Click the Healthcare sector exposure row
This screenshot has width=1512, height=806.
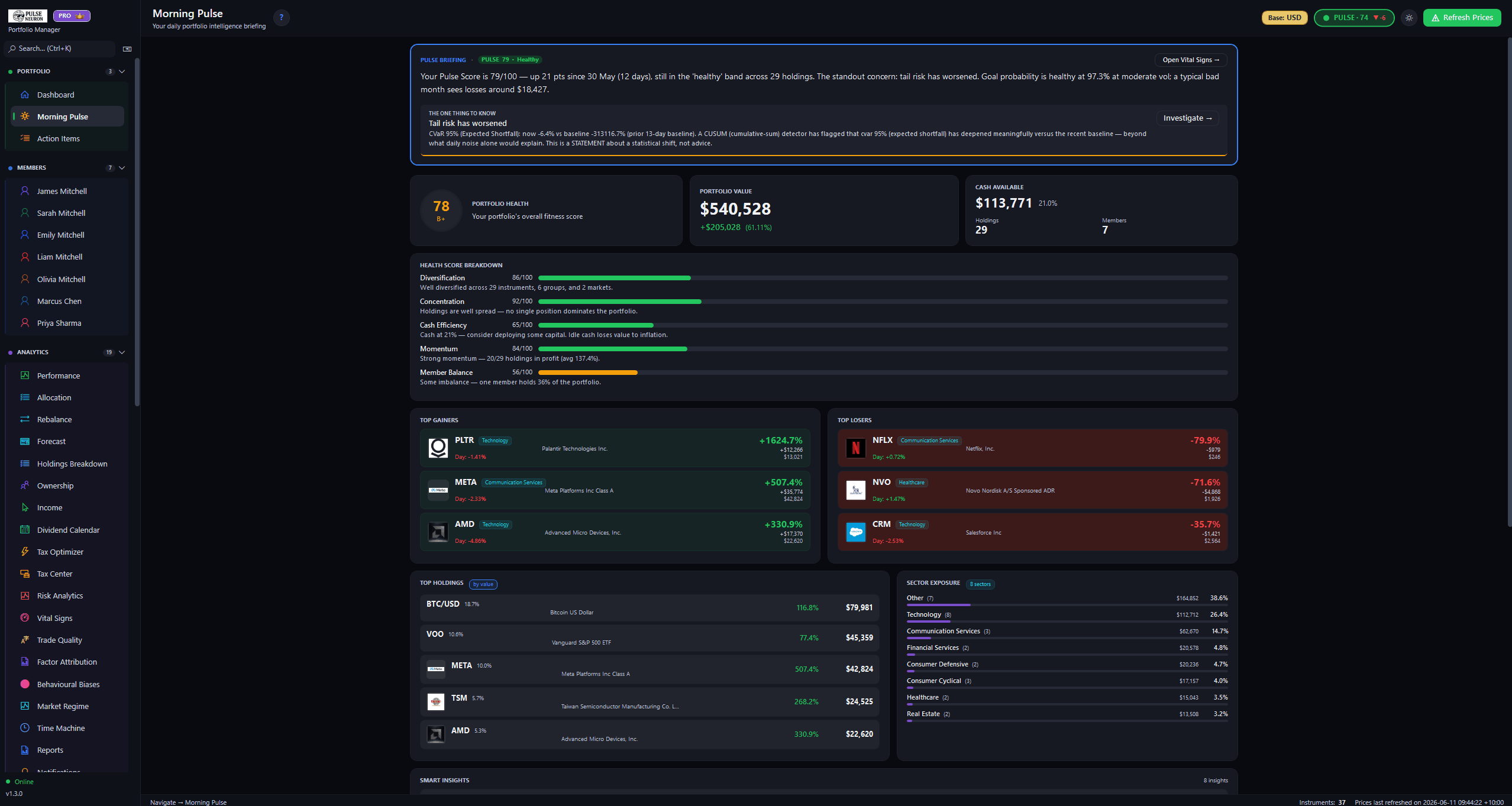(1067, 699)
